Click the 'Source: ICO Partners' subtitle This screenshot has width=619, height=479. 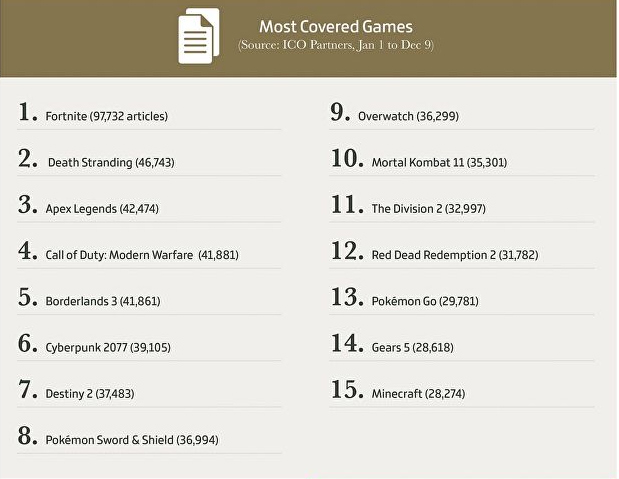(x=336, y=45)
